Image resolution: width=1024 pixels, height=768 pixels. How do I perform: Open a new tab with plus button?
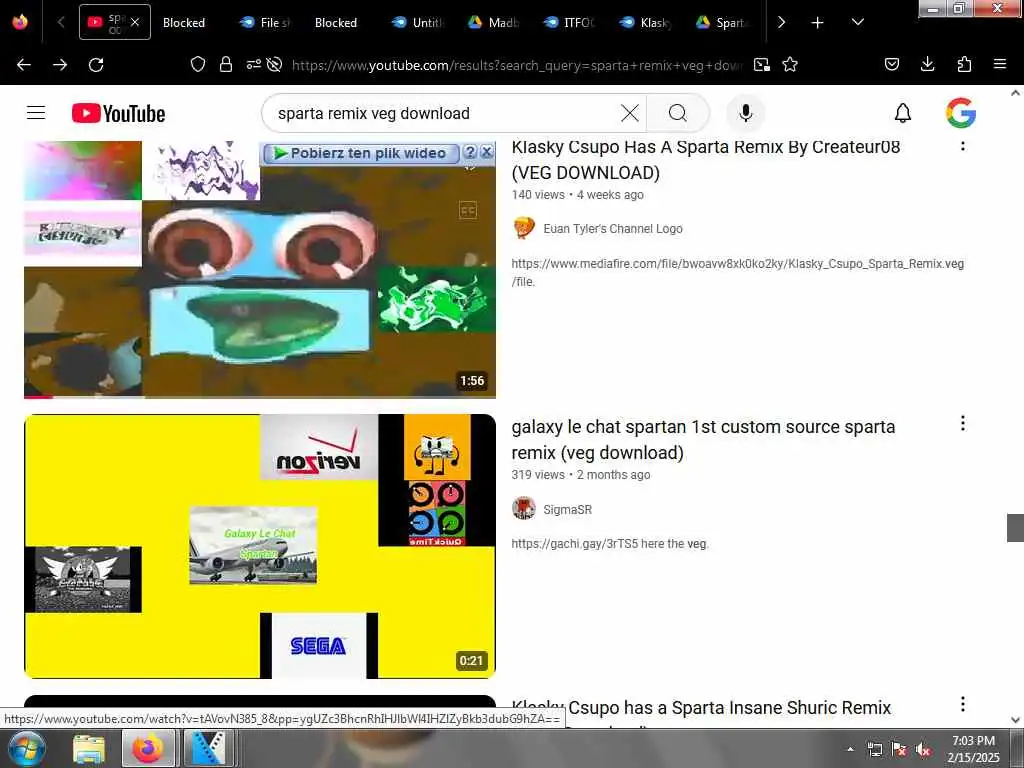[x=817, y=22]
